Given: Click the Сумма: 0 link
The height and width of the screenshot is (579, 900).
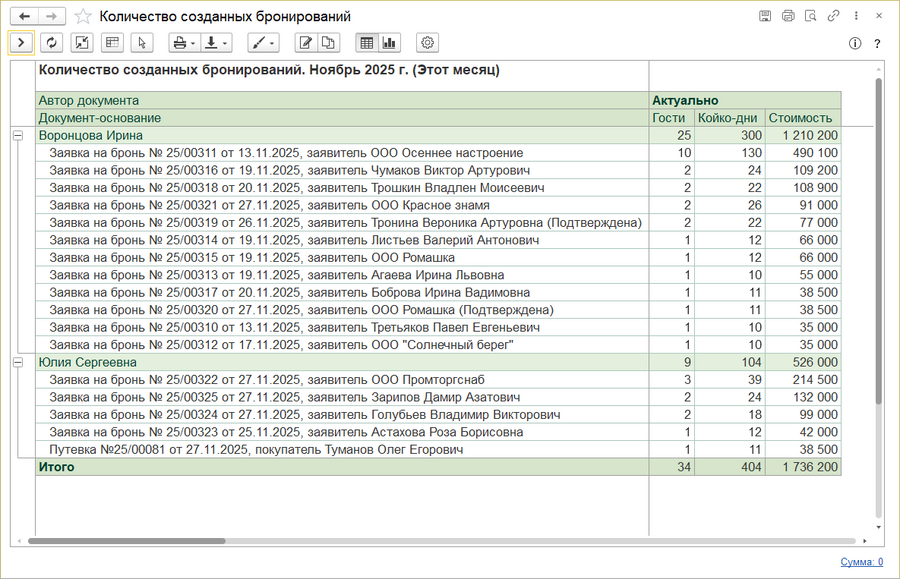Looking at the screenshot, I should (861, 562).
